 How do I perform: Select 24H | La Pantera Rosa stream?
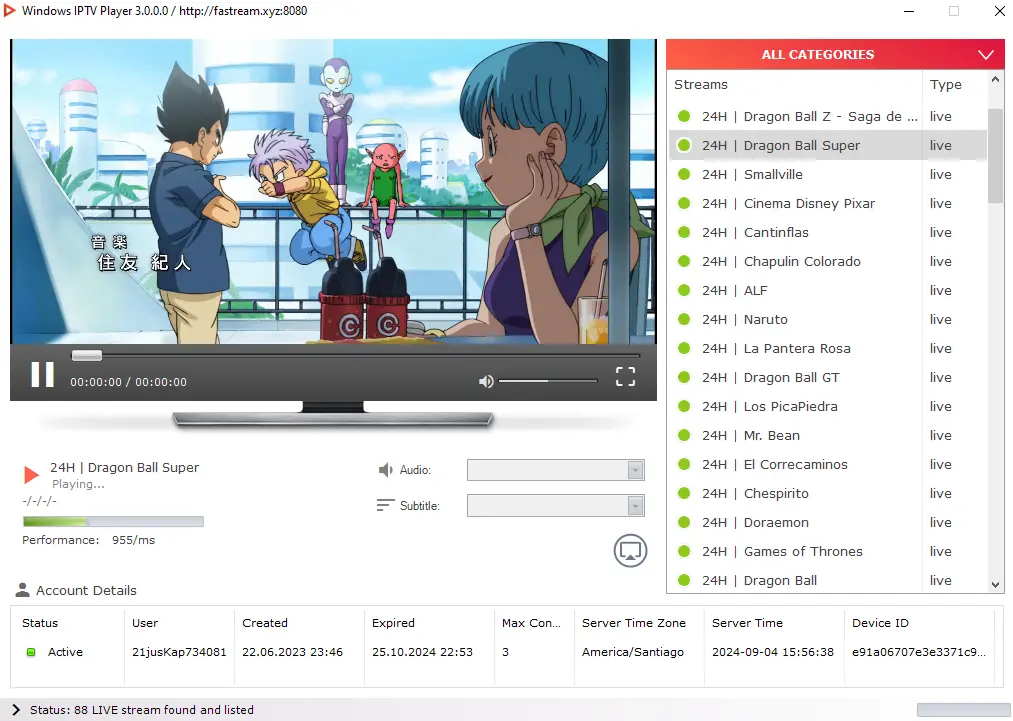[x=827, y=348]
